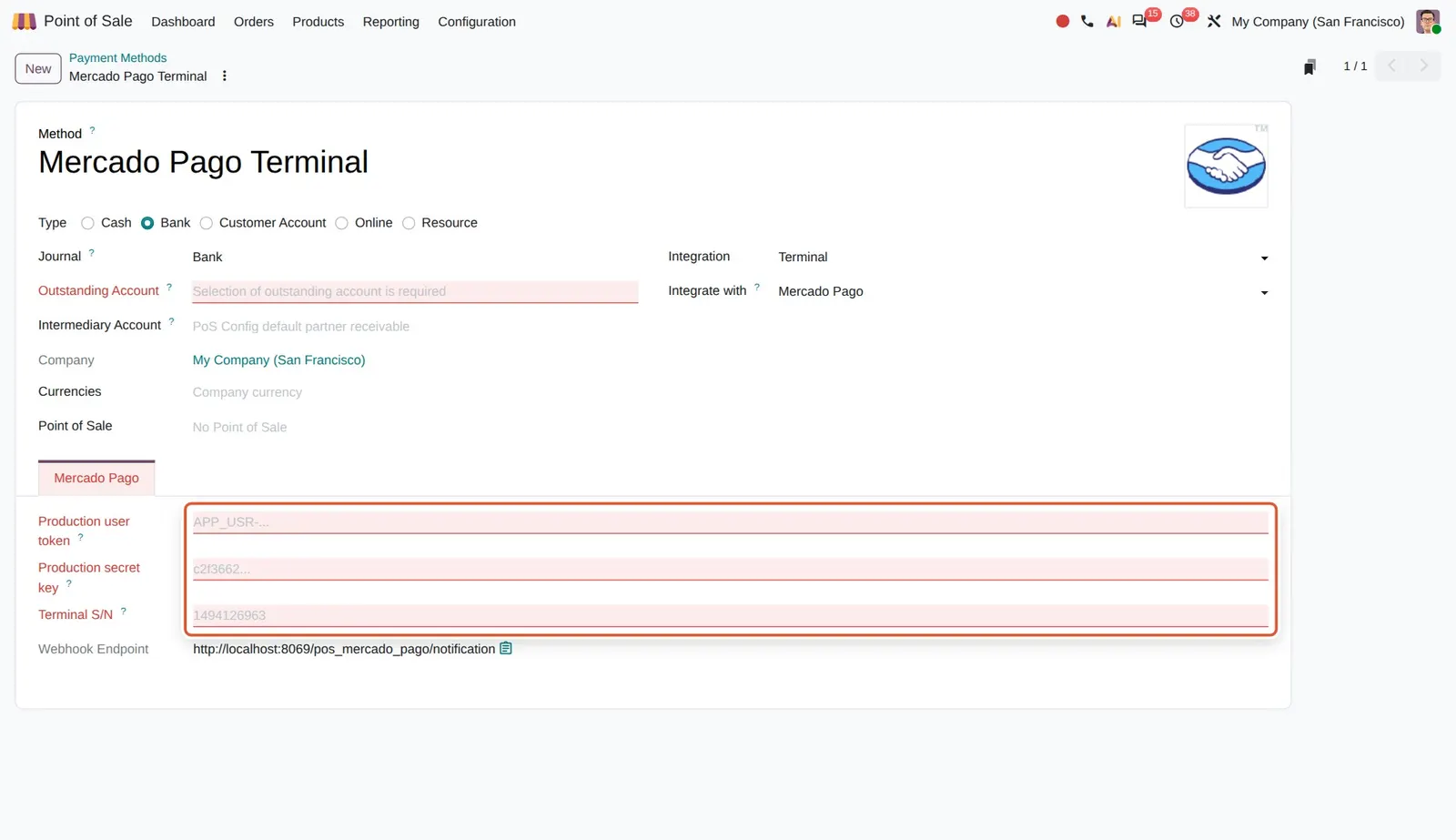1456x840 pixels.
Task: Select the Resource type radio button
Action: (x=409, y=223)
